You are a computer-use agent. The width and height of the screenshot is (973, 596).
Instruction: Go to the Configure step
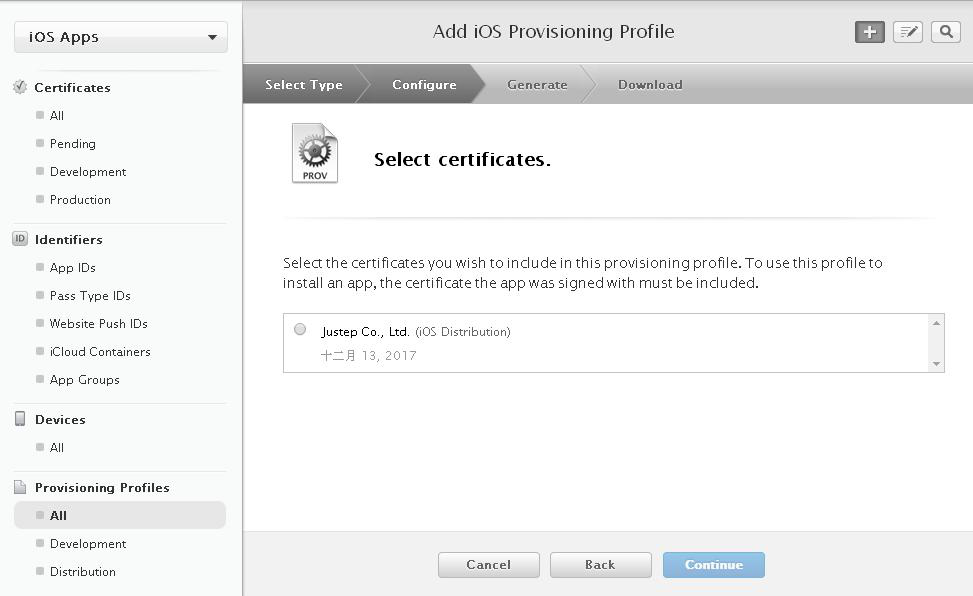[424, 84]
